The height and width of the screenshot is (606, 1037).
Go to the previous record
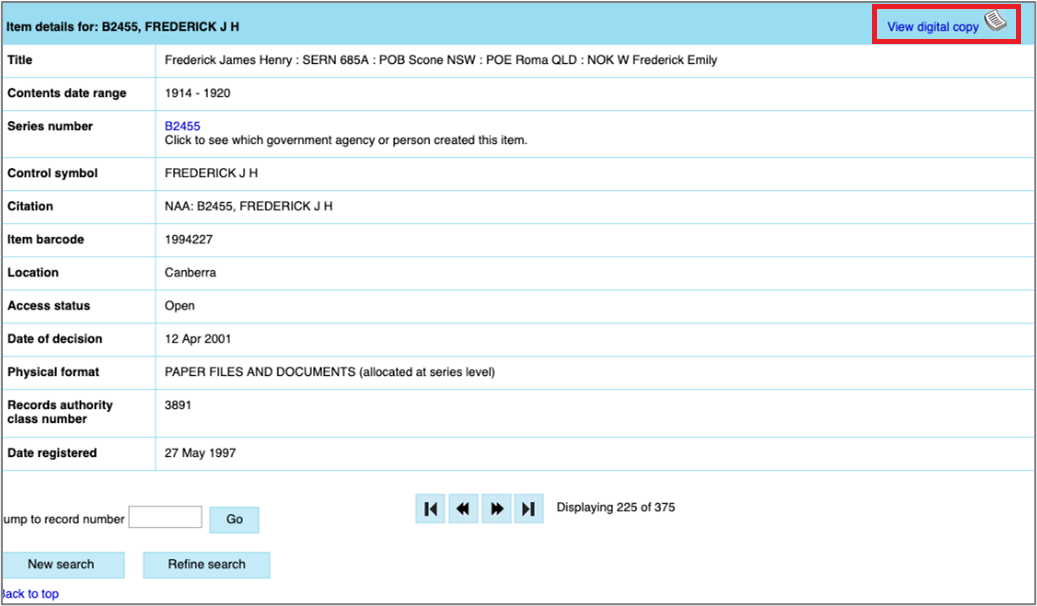click(x=463, y=509)
